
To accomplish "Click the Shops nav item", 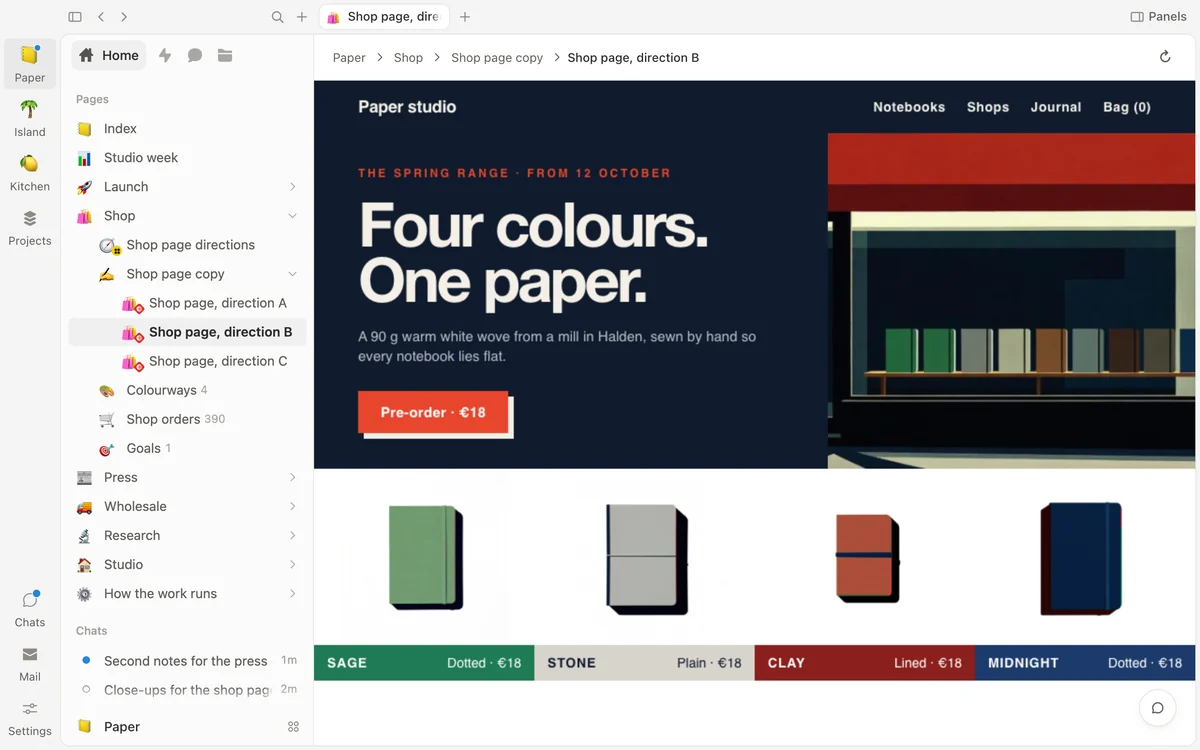I will (x=988, y=107).
